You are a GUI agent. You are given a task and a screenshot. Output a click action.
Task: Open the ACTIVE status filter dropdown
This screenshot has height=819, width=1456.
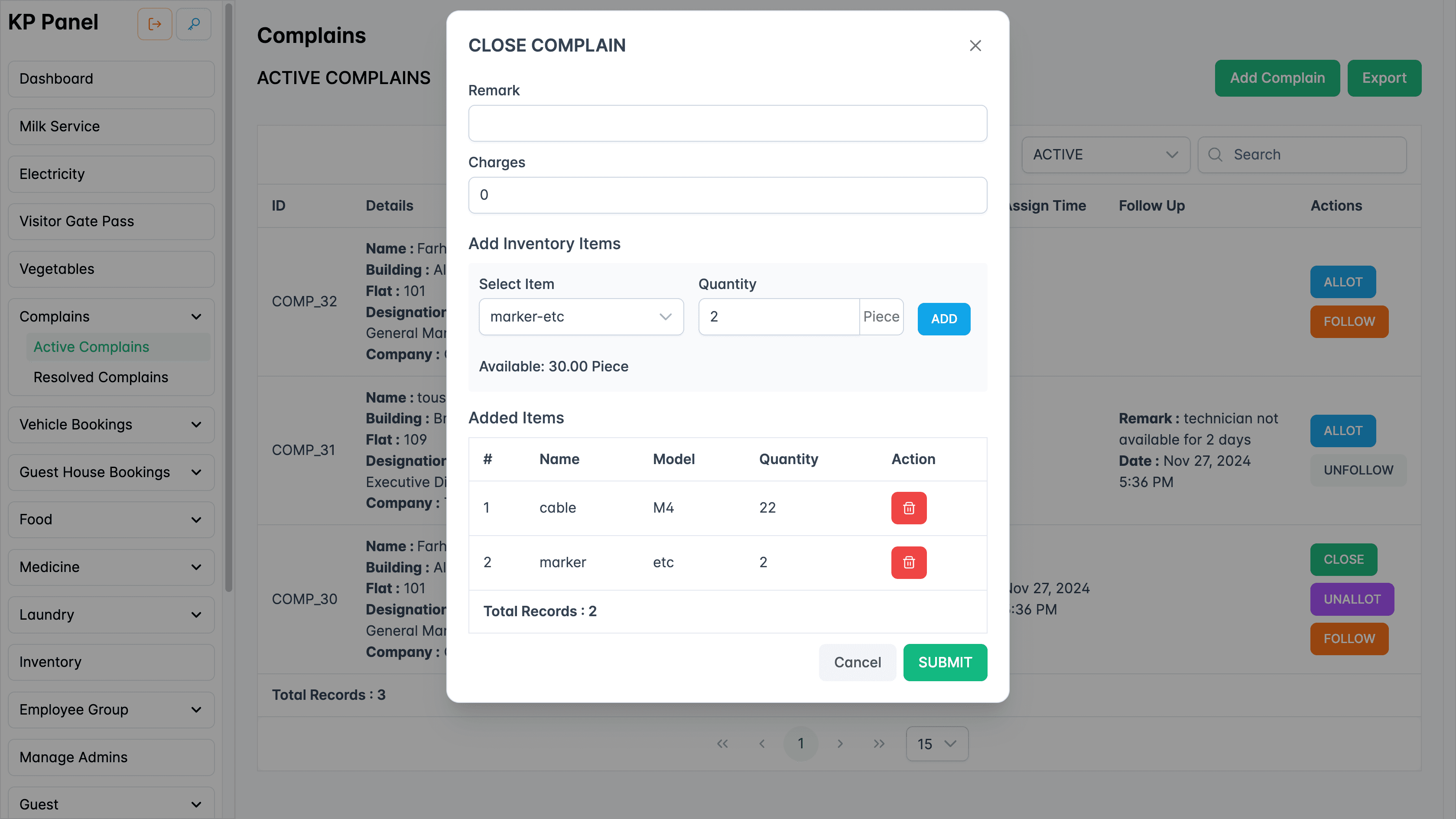(1105, 154)
